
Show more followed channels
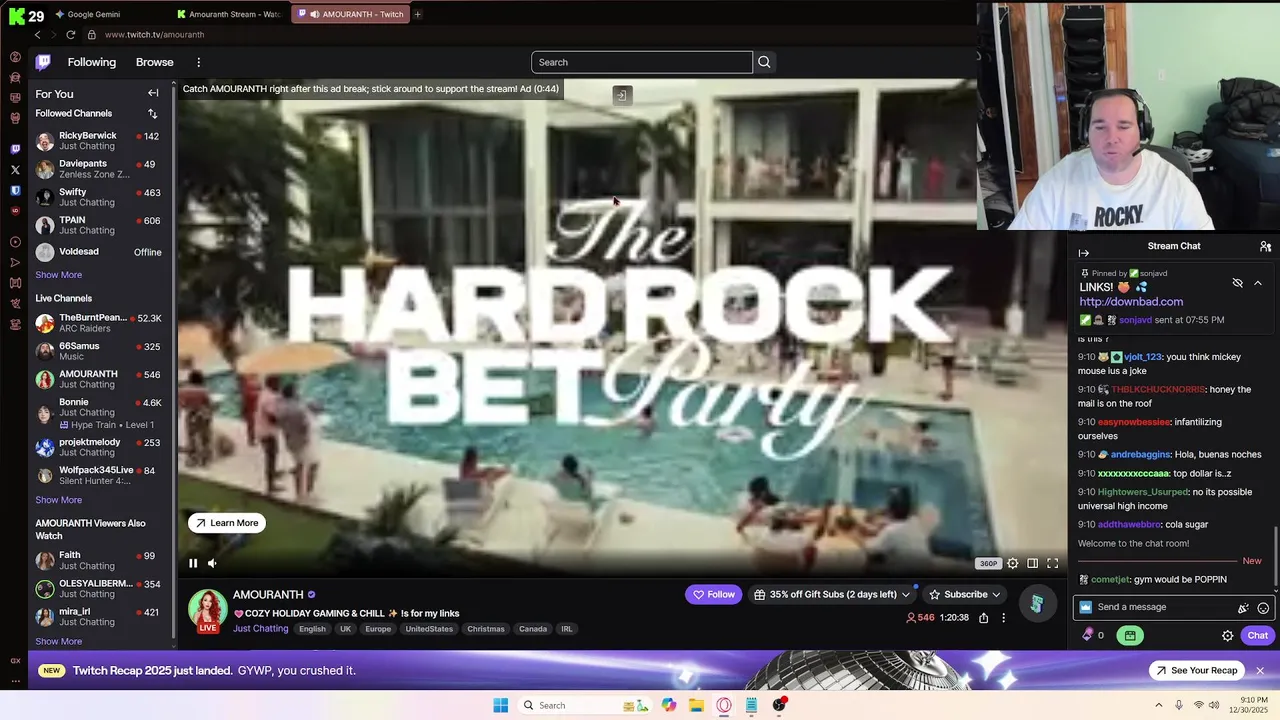point(59,275)
